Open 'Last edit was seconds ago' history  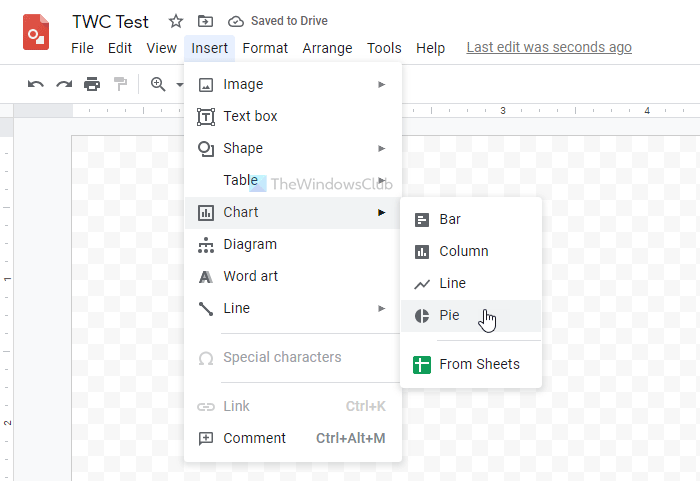pos(549,47)
